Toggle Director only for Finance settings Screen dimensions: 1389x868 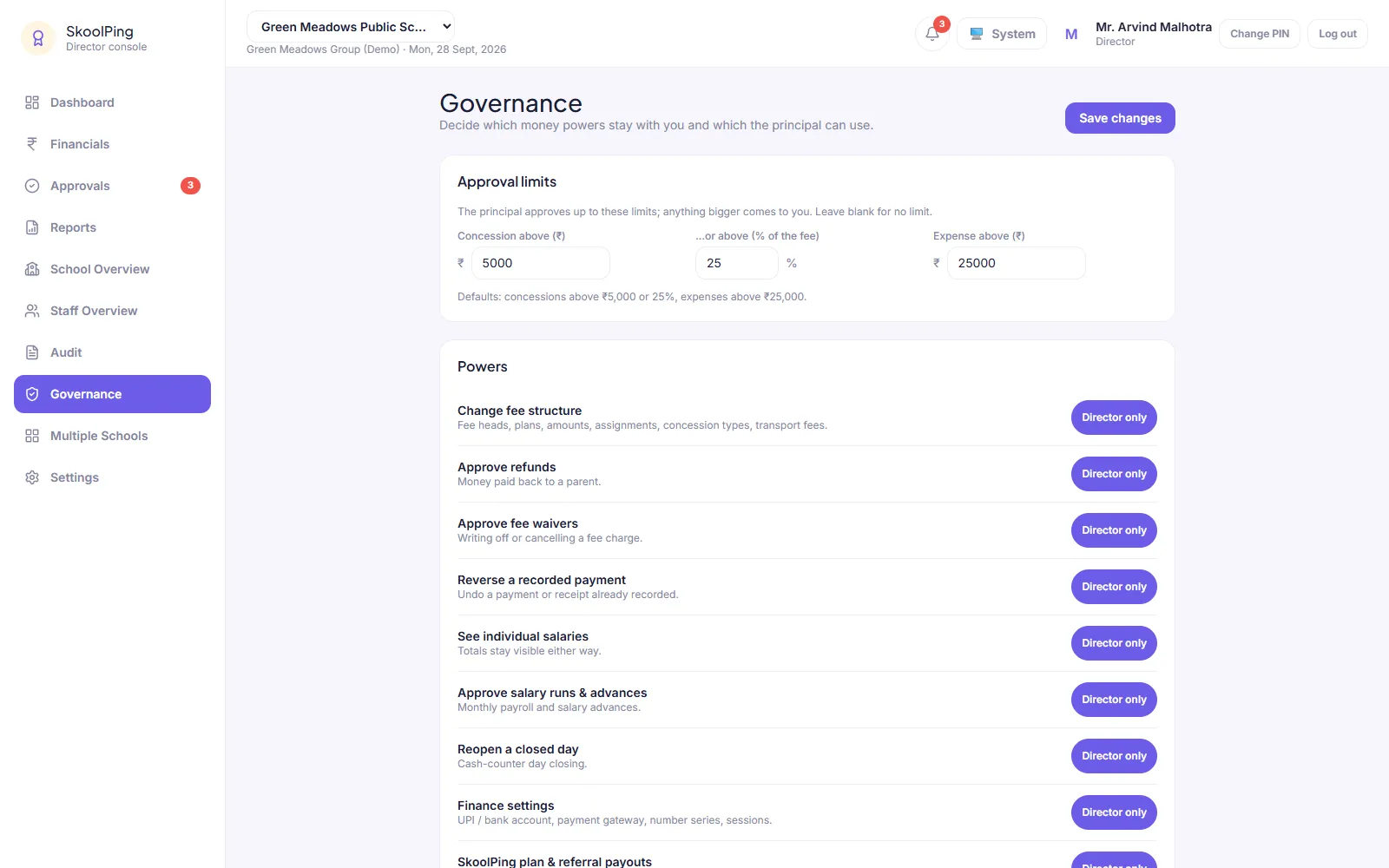point(1114,812)
